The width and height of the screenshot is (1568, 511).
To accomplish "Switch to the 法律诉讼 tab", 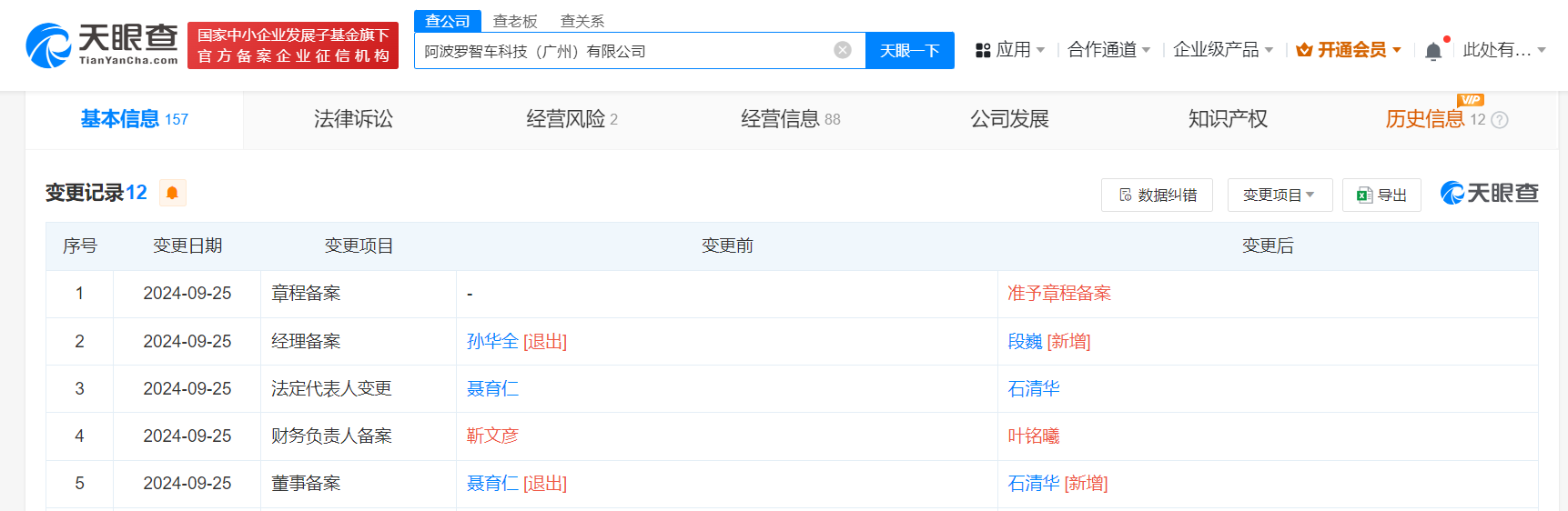I will tap(353, 119).
